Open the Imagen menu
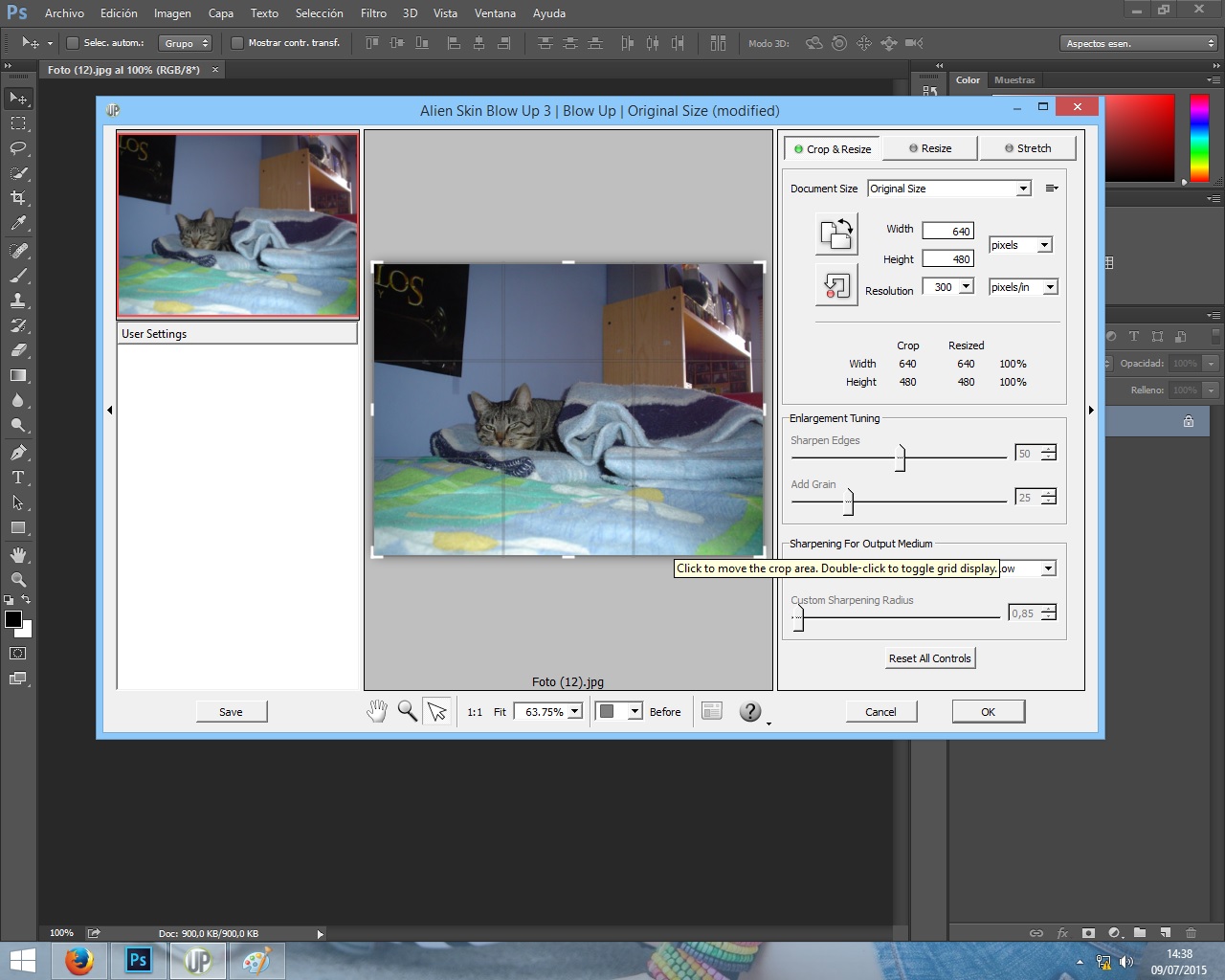 [x=172, y=13]
